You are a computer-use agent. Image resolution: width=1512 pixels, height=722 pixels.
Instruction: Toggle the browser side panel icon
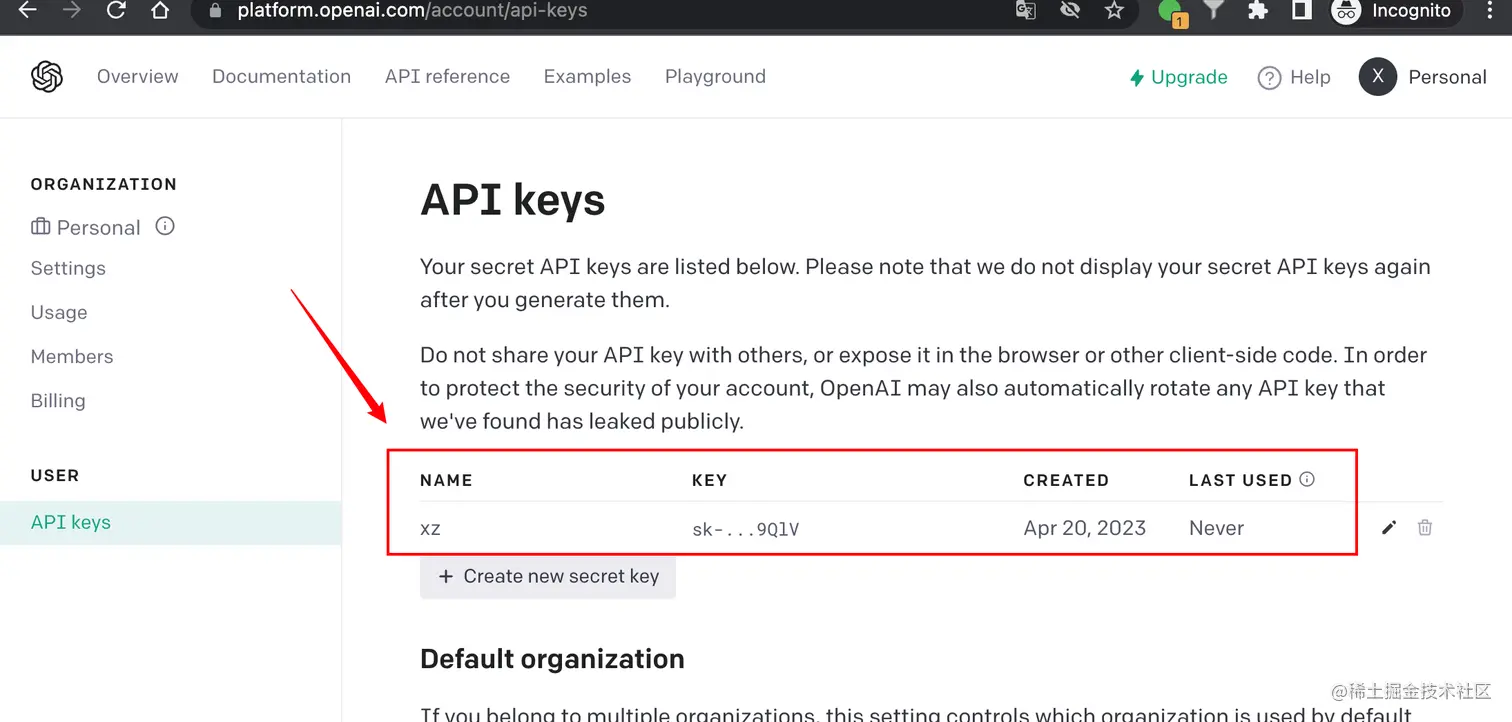coord(1301,11)
